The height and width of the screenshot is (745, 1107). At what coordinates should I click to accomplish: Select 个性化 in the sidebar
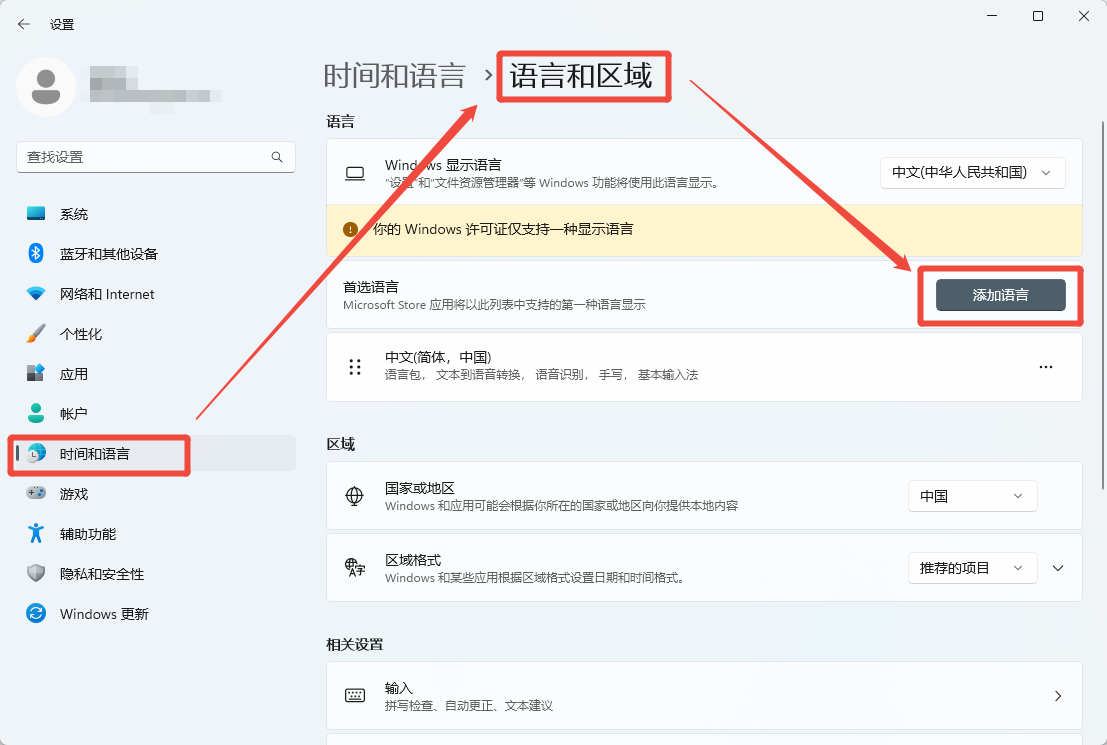pyautogui.click(x=155, y=333)
